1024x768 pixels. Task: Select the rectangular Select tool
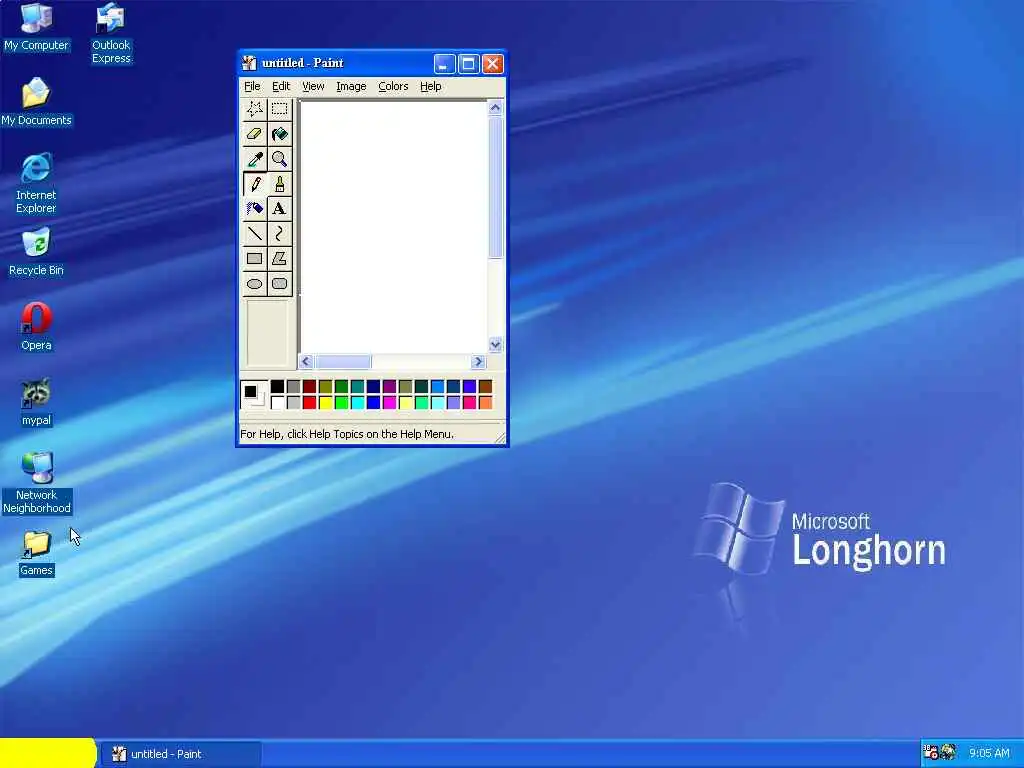[280, 109]
